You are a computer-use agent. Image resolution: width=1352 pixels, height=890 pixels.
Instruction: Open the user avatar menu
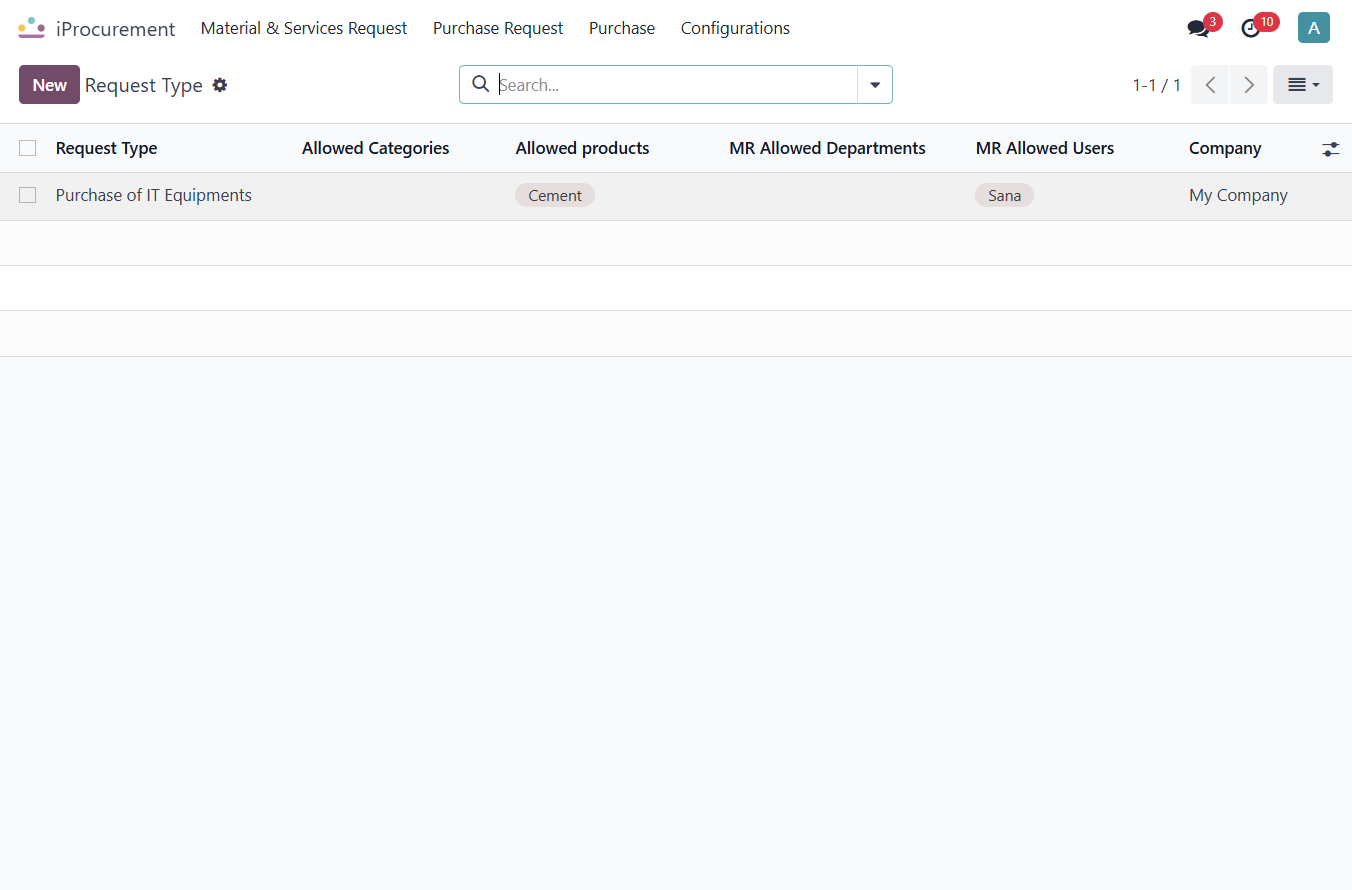tap(1313, 28)
